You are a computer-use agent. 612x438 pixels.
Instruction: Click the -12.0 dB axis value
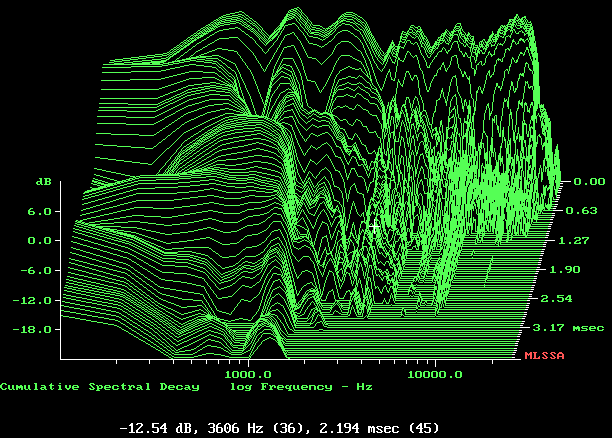point(32,300)
